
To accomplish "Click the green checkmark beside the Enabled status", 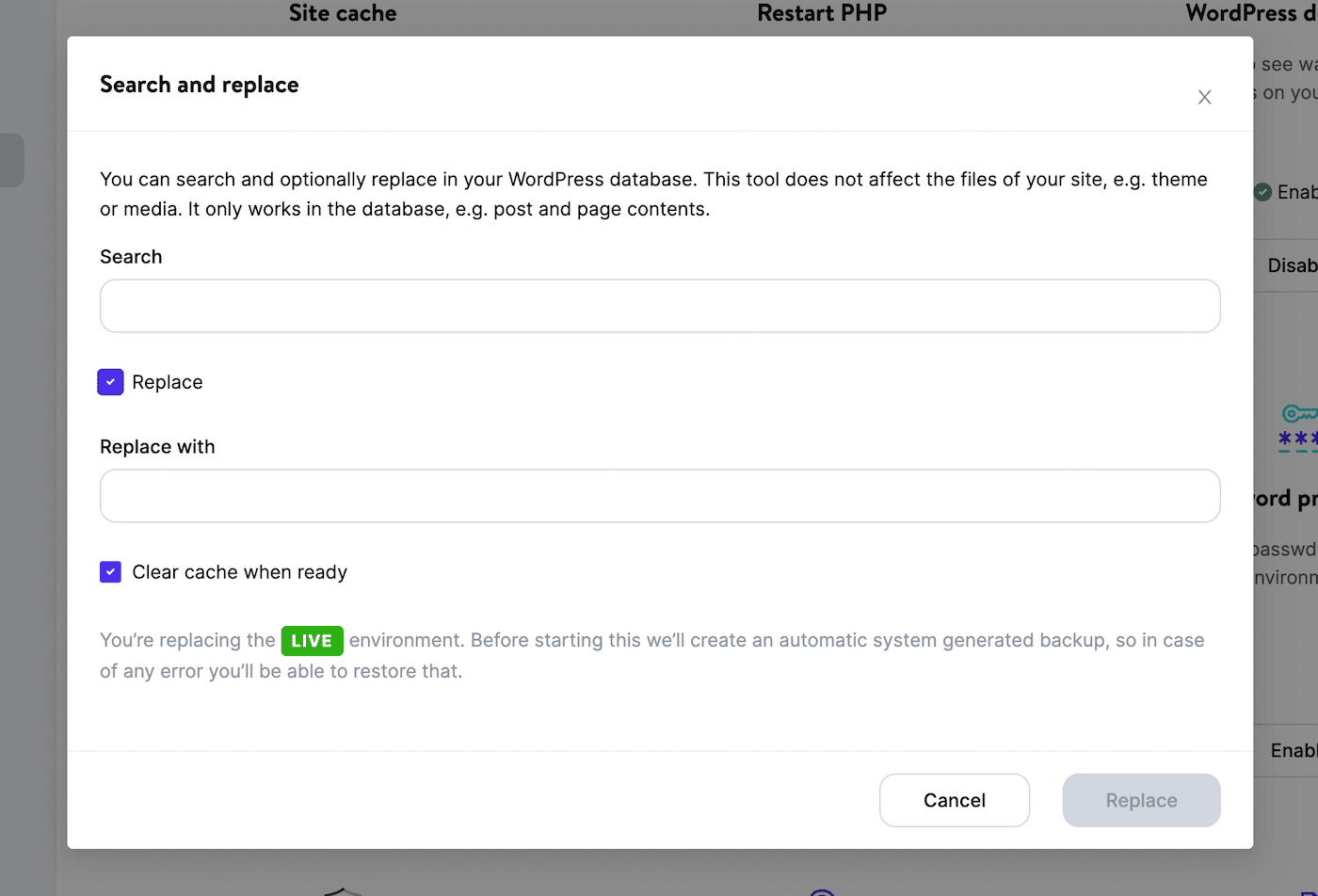I will tap(1262, 192).
